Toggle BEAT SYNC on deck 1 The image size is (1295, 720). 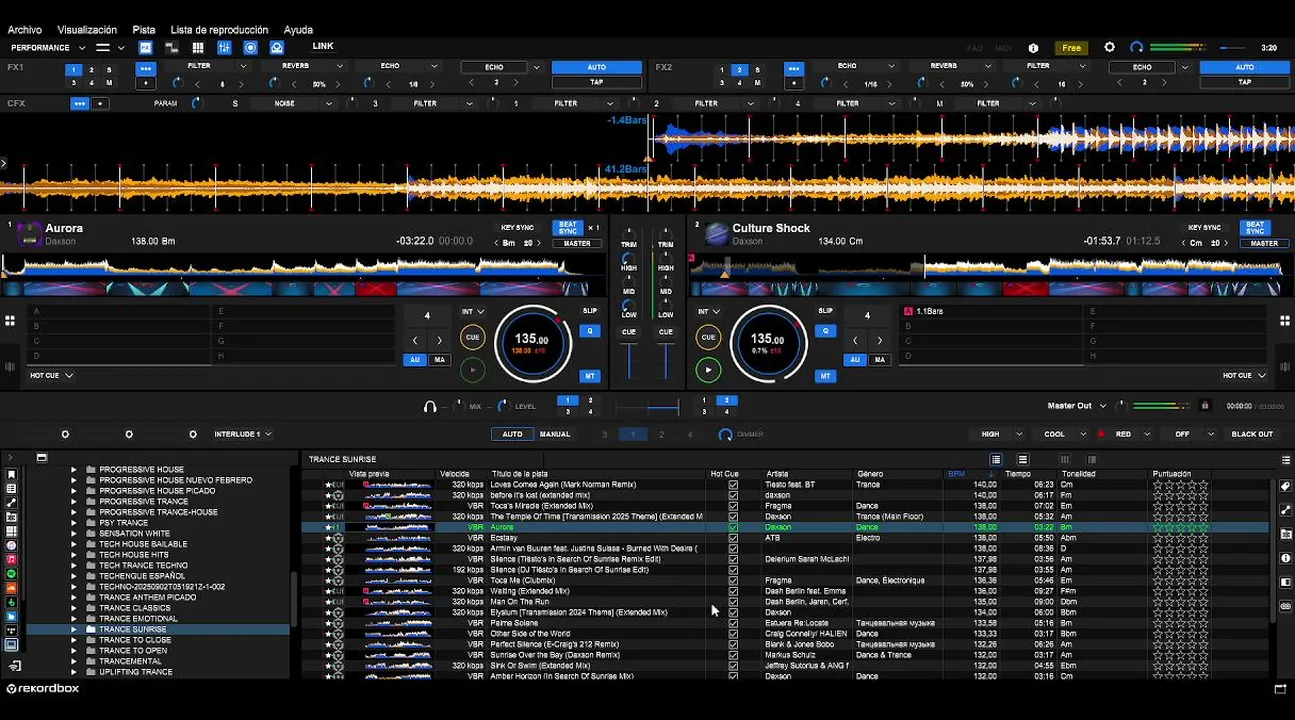[568, 228]
